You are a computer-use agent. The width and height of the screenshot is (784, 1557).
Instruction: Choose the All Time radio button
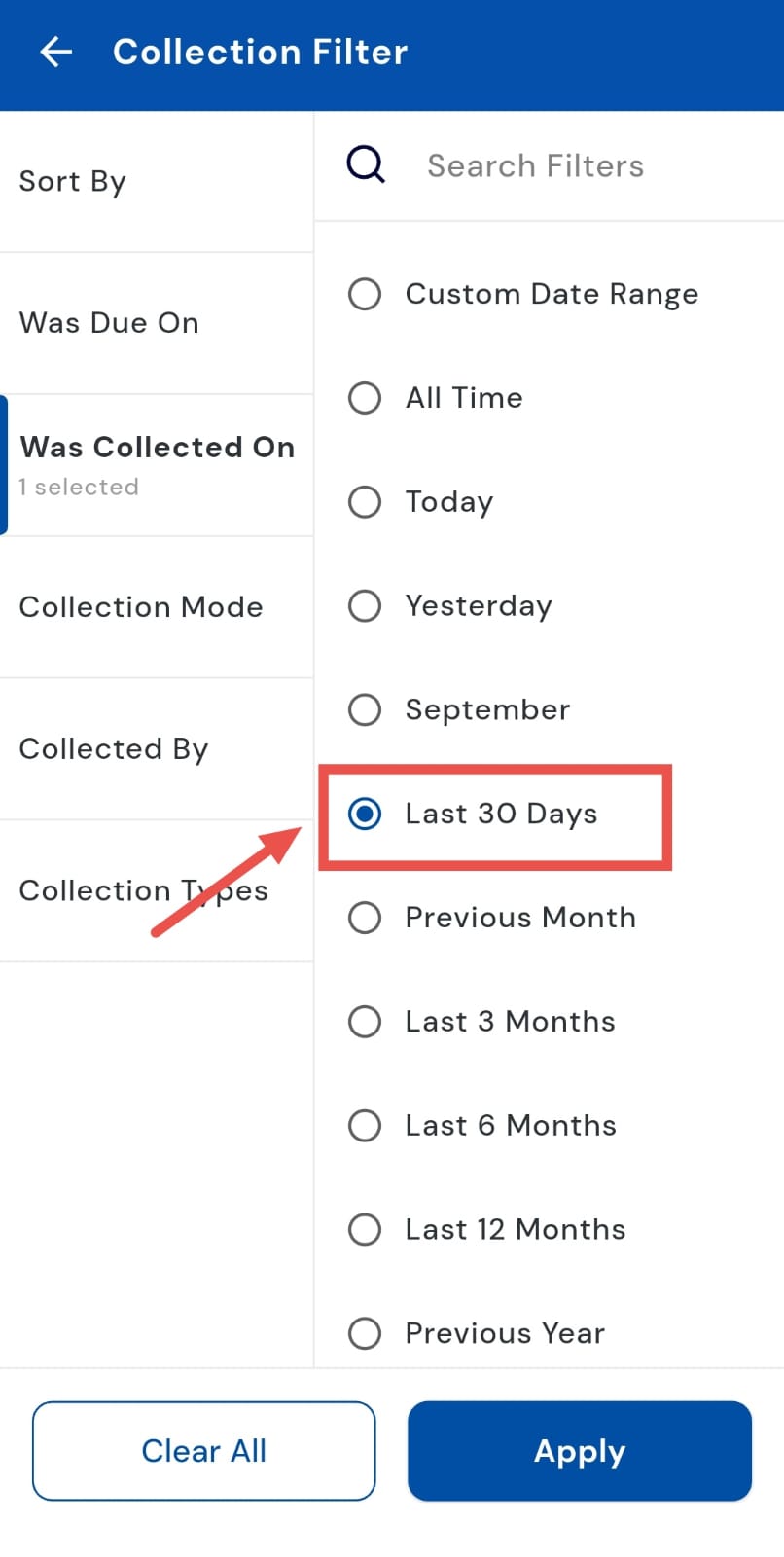(365, 398)
